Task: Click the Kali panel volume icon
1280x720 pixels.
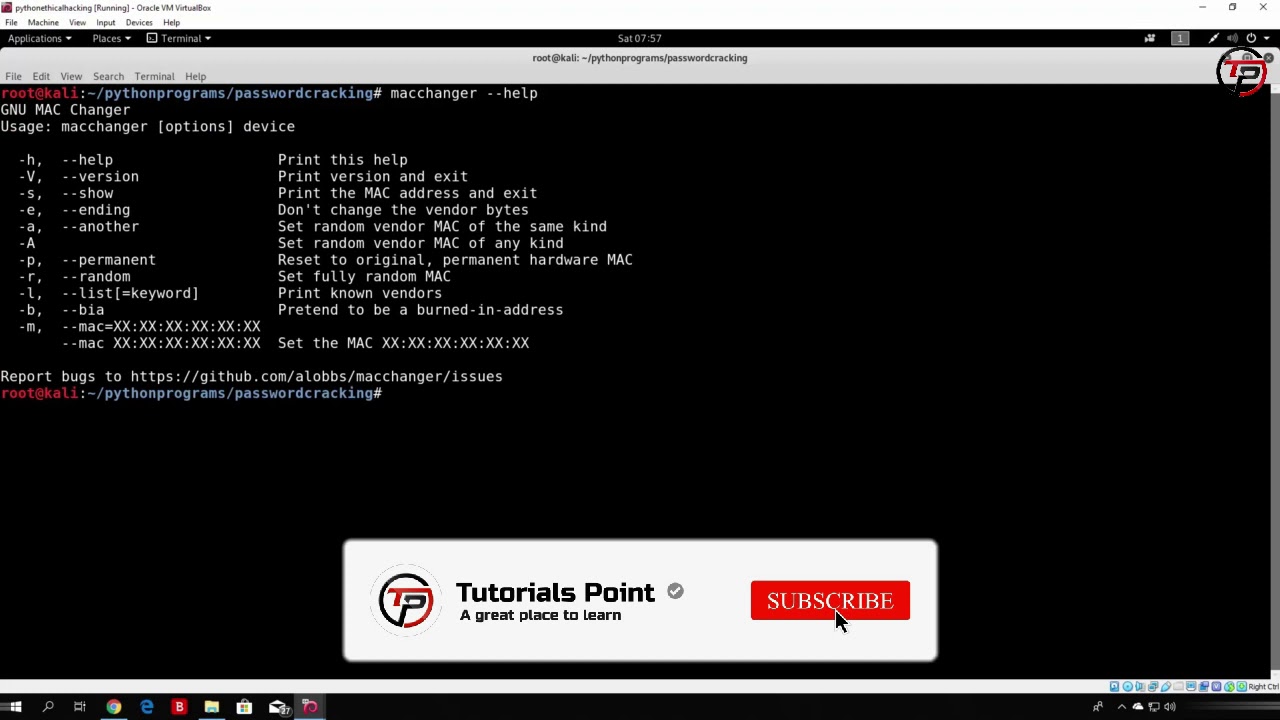Action: [x=1232, y=38]
